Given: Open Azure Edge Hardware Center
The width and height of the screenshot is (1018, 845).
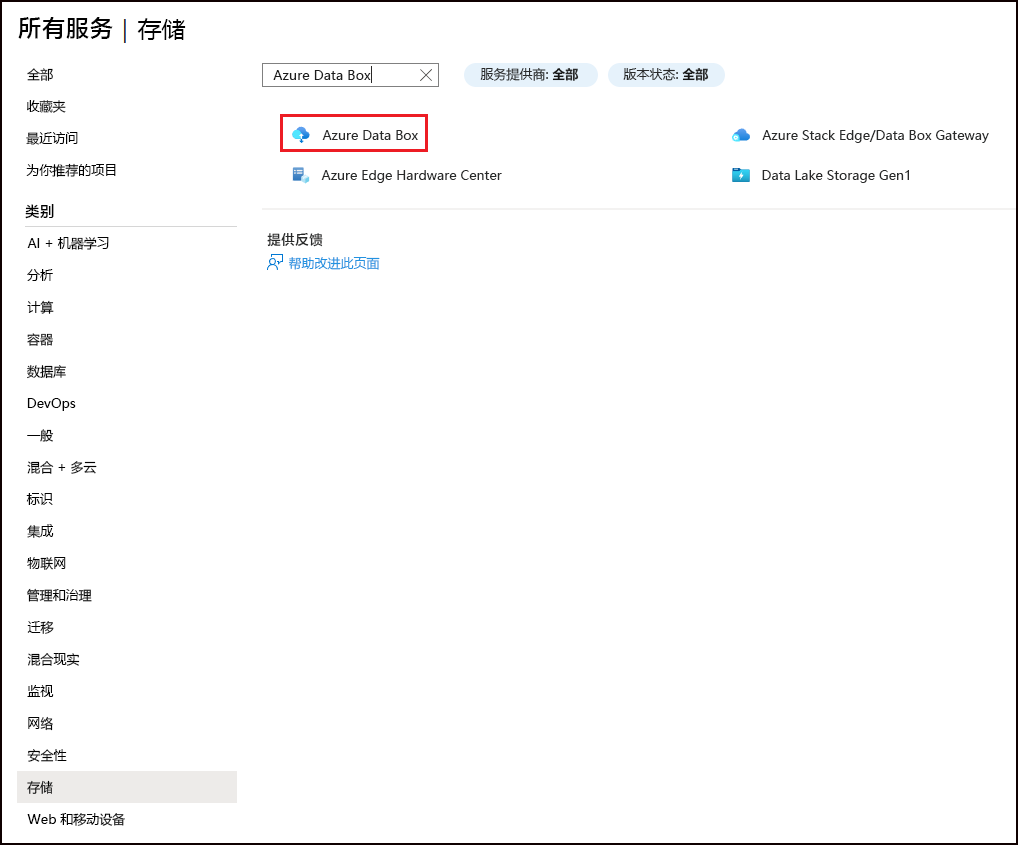Looking at the screenshot, I should 412,175.
